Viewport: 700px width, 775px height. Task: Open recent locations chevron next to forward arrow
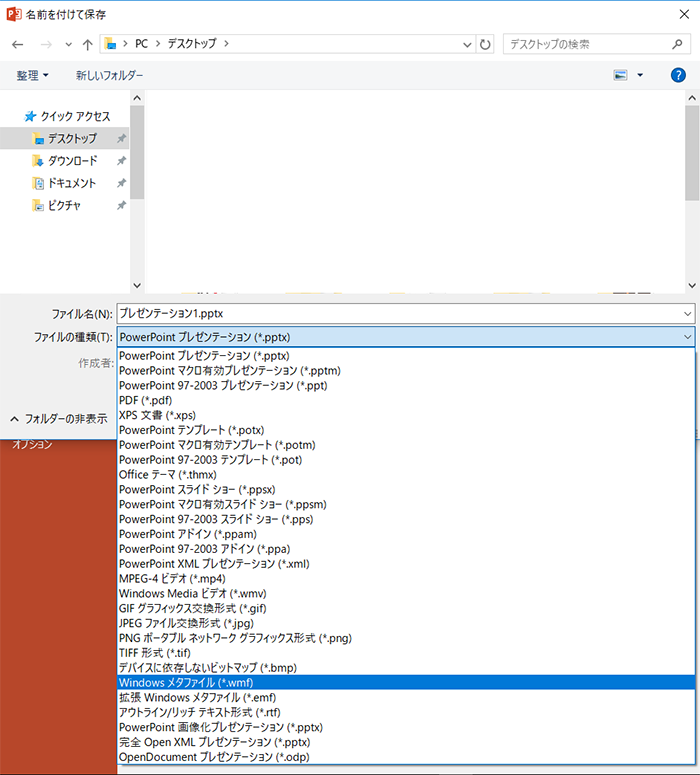pyautogui.click(x=69, y=45)
